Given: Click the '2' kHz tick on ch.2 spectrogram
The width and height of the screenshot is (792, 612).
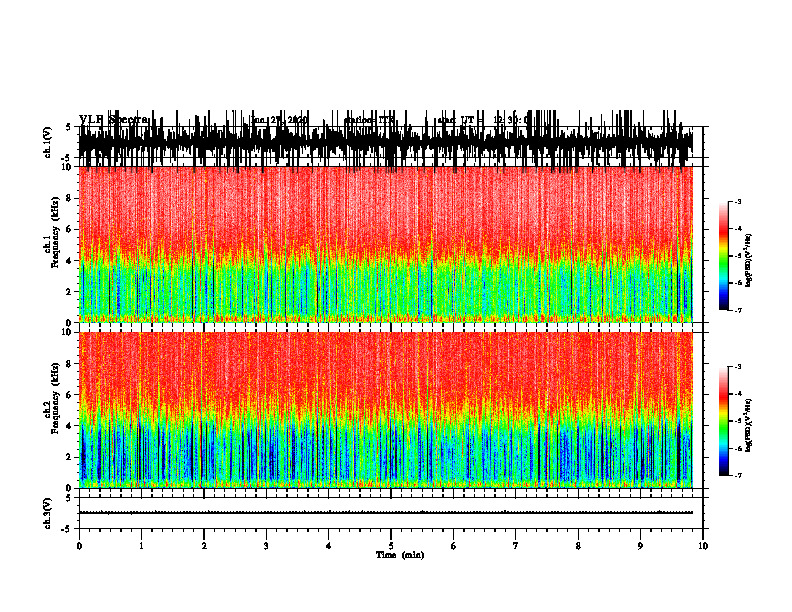Looking at the screenshot, I should coord(70,457).
